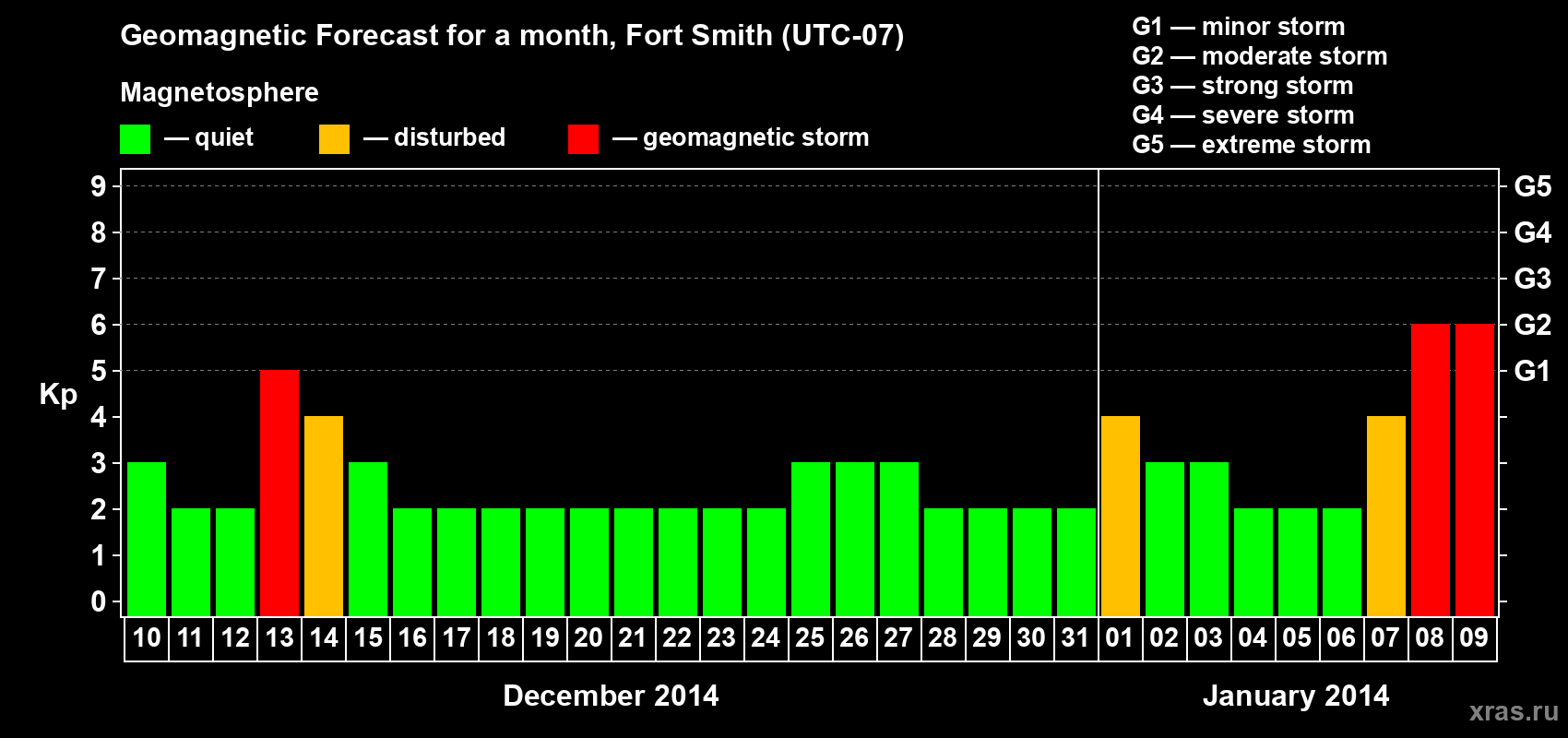Select the red bar for December 13

[x=279, y=494]
